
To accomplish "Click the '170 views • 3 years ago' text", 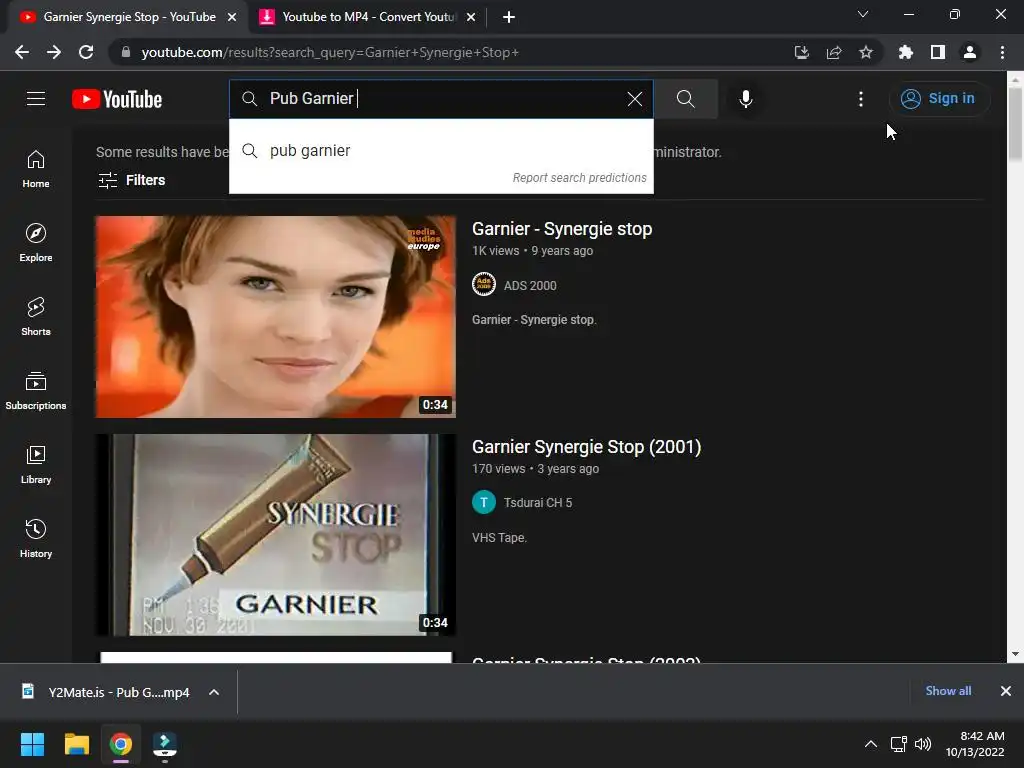I will [x=535, y=468].
